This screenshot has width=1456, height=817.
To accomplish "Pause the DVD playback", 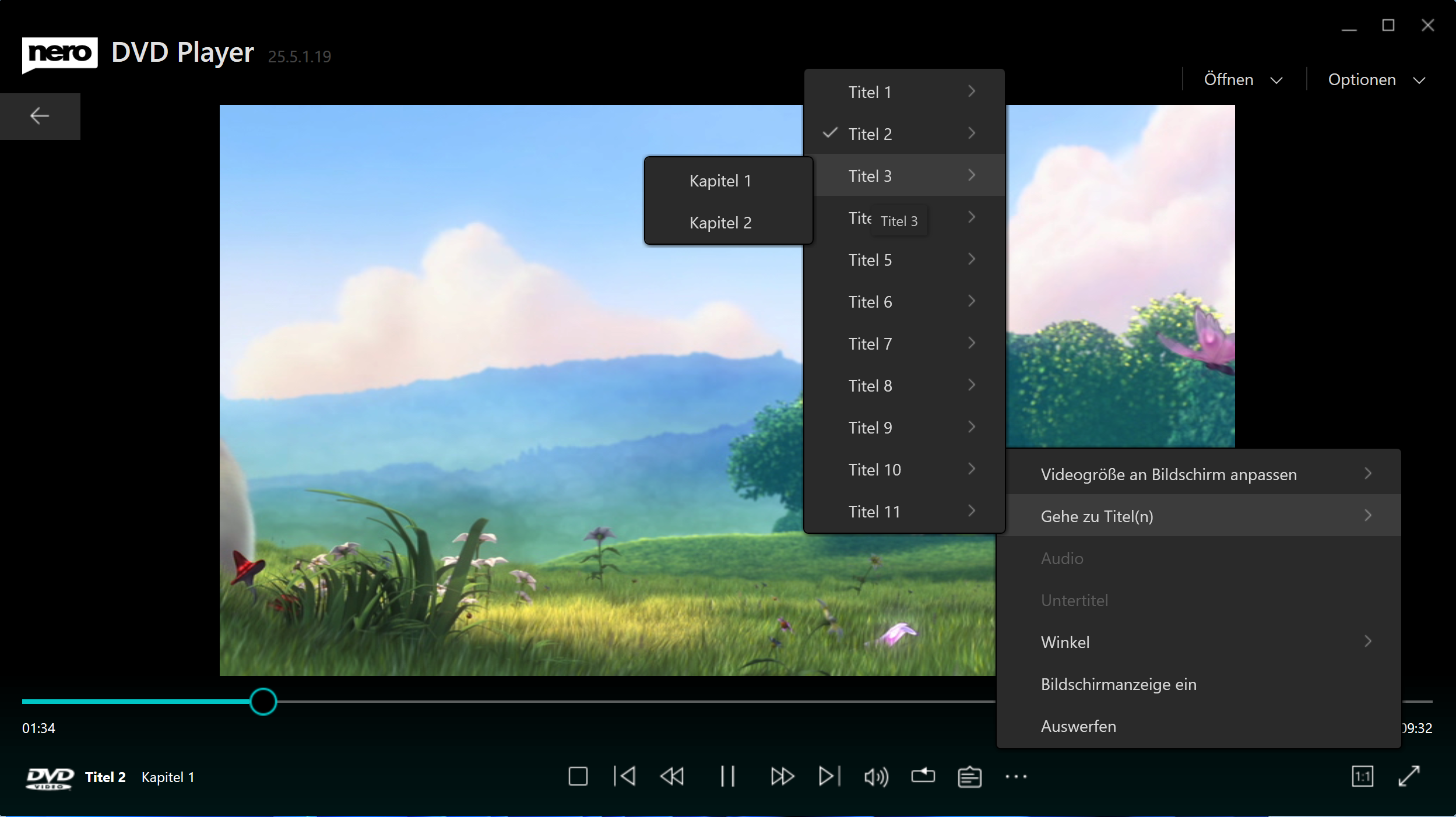I will click(x=727, y=776).
